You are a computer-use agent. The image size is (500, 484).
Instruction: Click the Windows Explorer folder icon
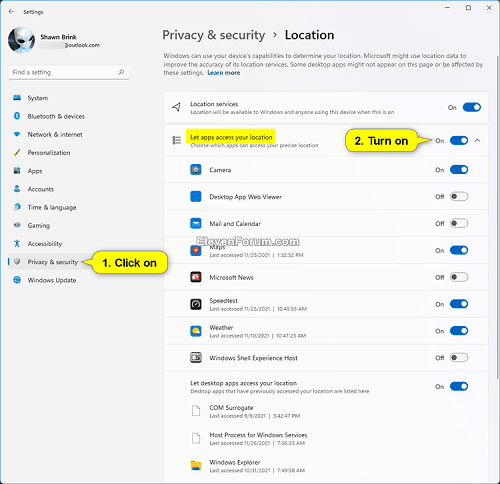(196, 465)
